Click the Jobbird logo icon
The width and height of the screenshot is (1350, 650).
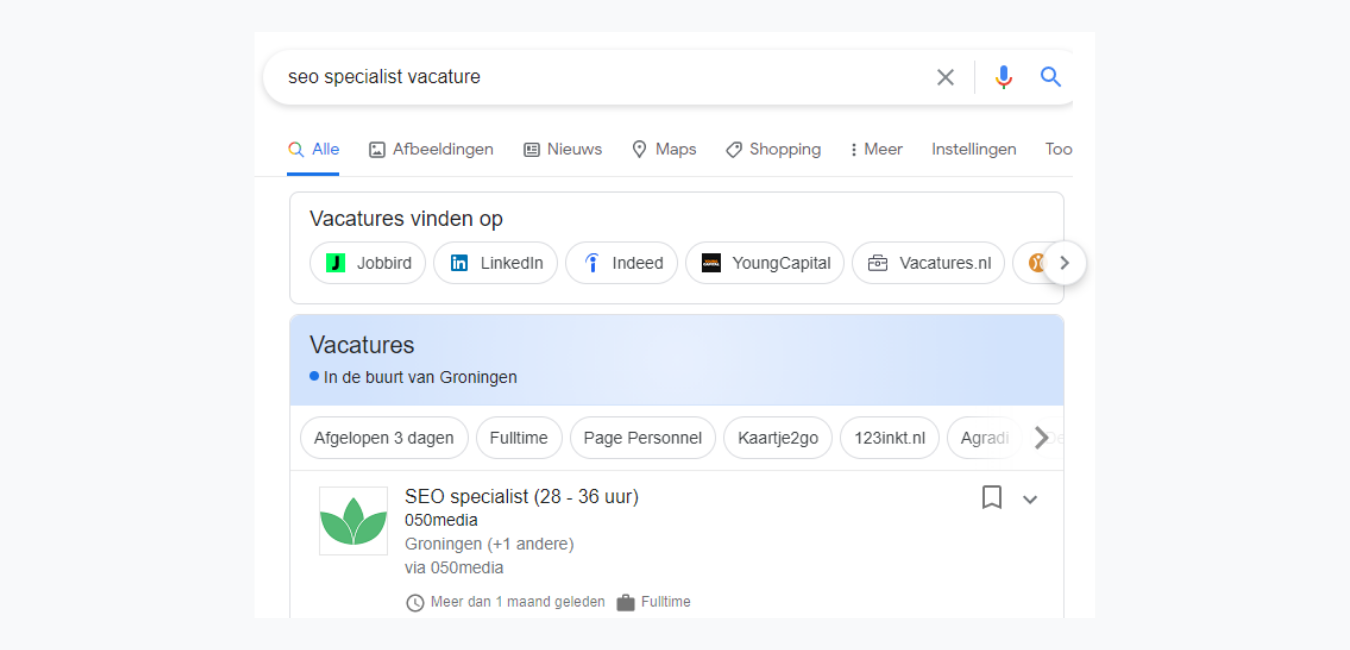point(336,263)
